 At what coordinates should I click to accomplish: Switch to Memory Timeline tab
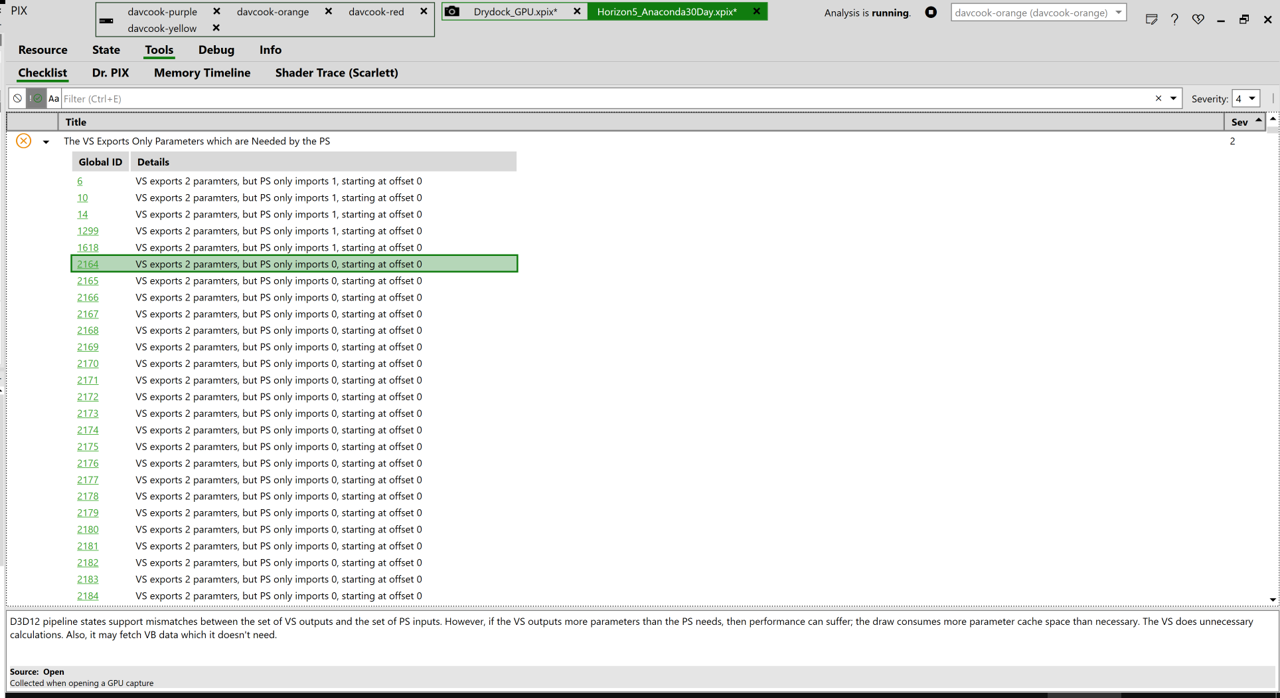(x=202, y=73)
